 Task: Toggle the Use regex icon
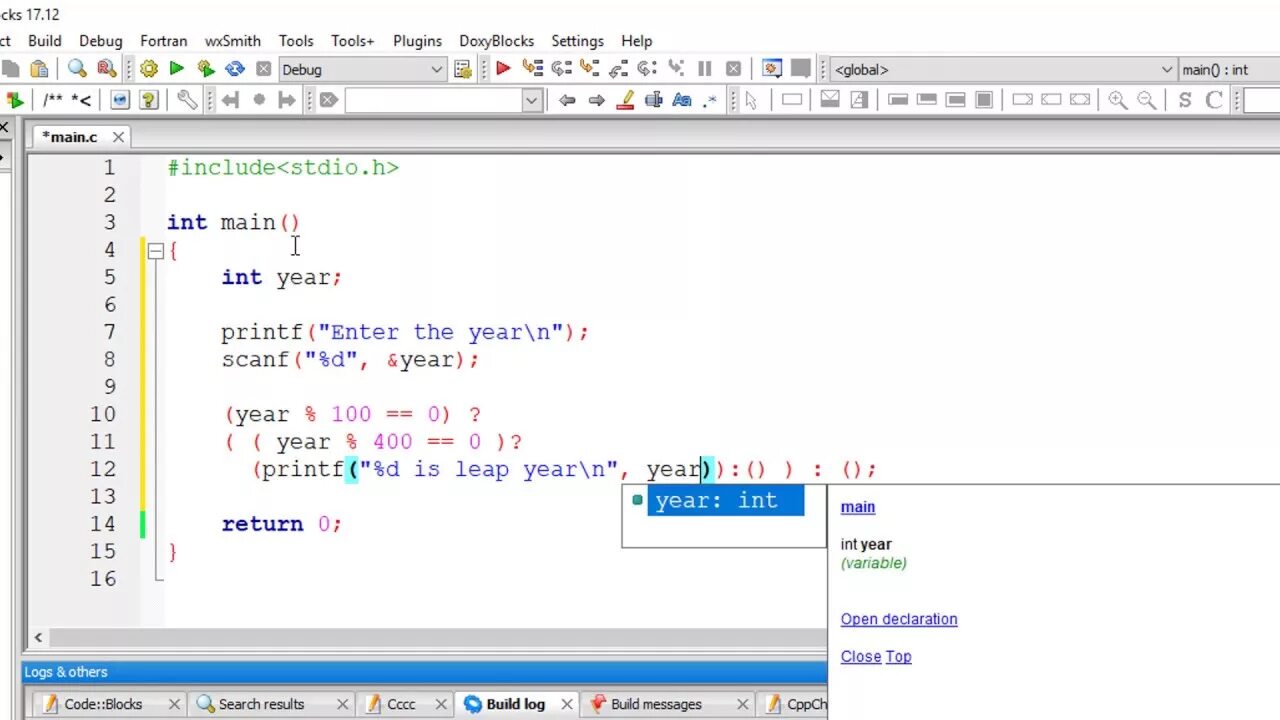point(710,99)
